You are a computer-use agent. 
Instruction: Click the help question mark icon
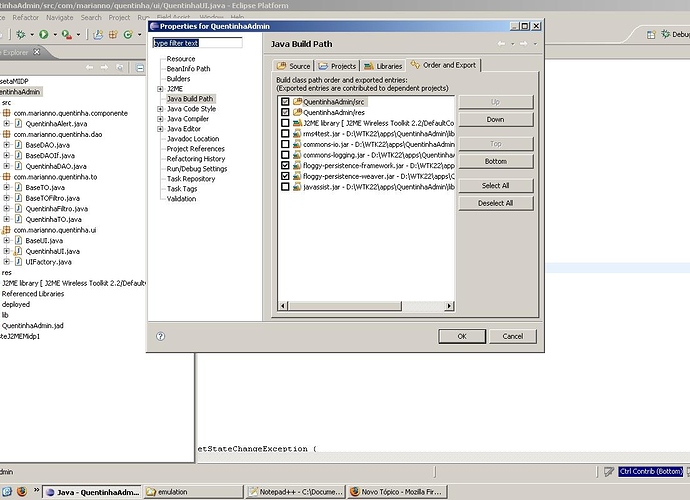161,336
